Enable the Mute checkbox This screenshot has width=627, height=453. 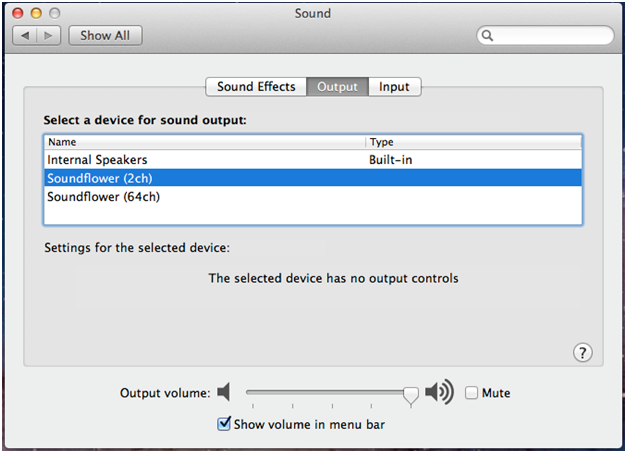471,393
